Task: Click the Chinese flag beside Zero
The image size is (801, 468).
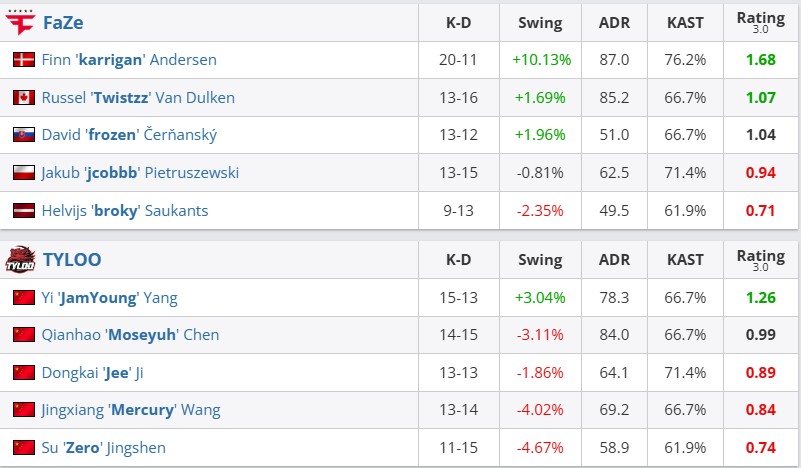Action: coord(24,448)
